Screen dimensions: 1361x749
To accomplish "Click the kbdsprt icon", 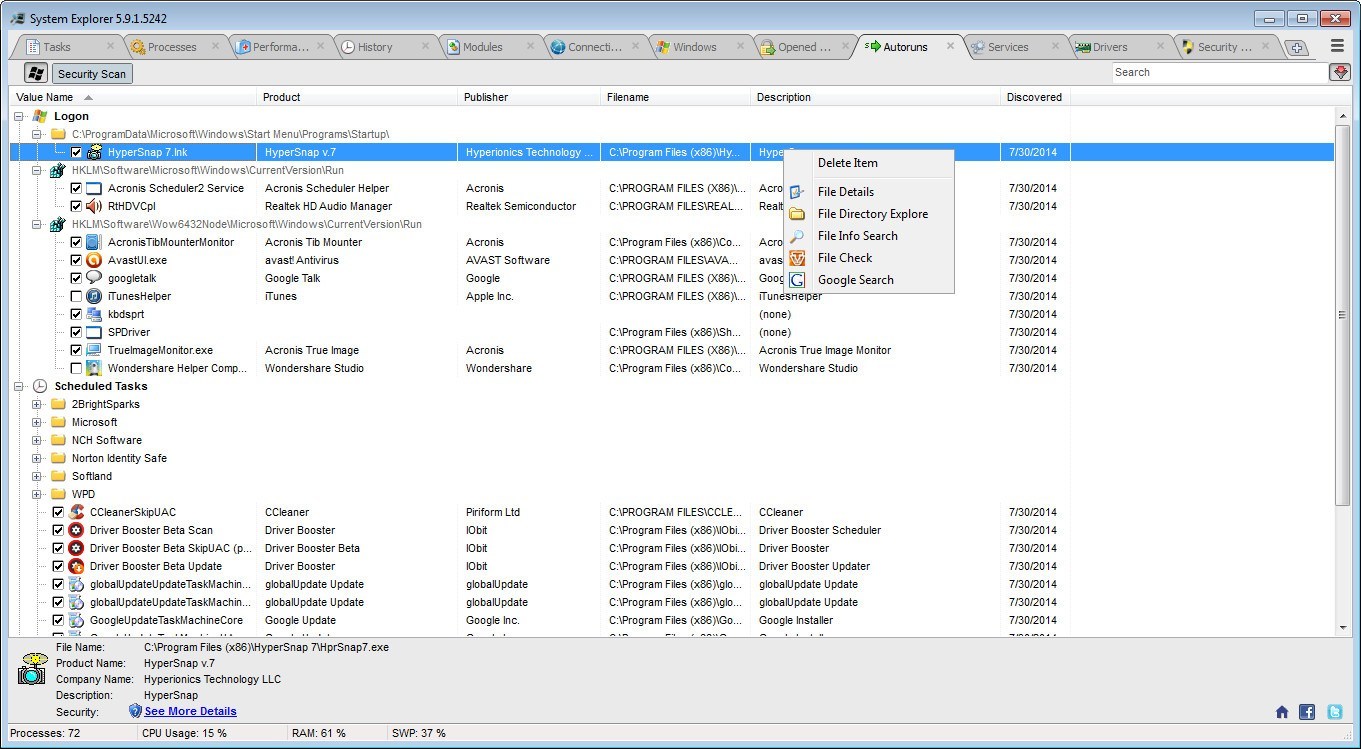I will tap(93, 314).
